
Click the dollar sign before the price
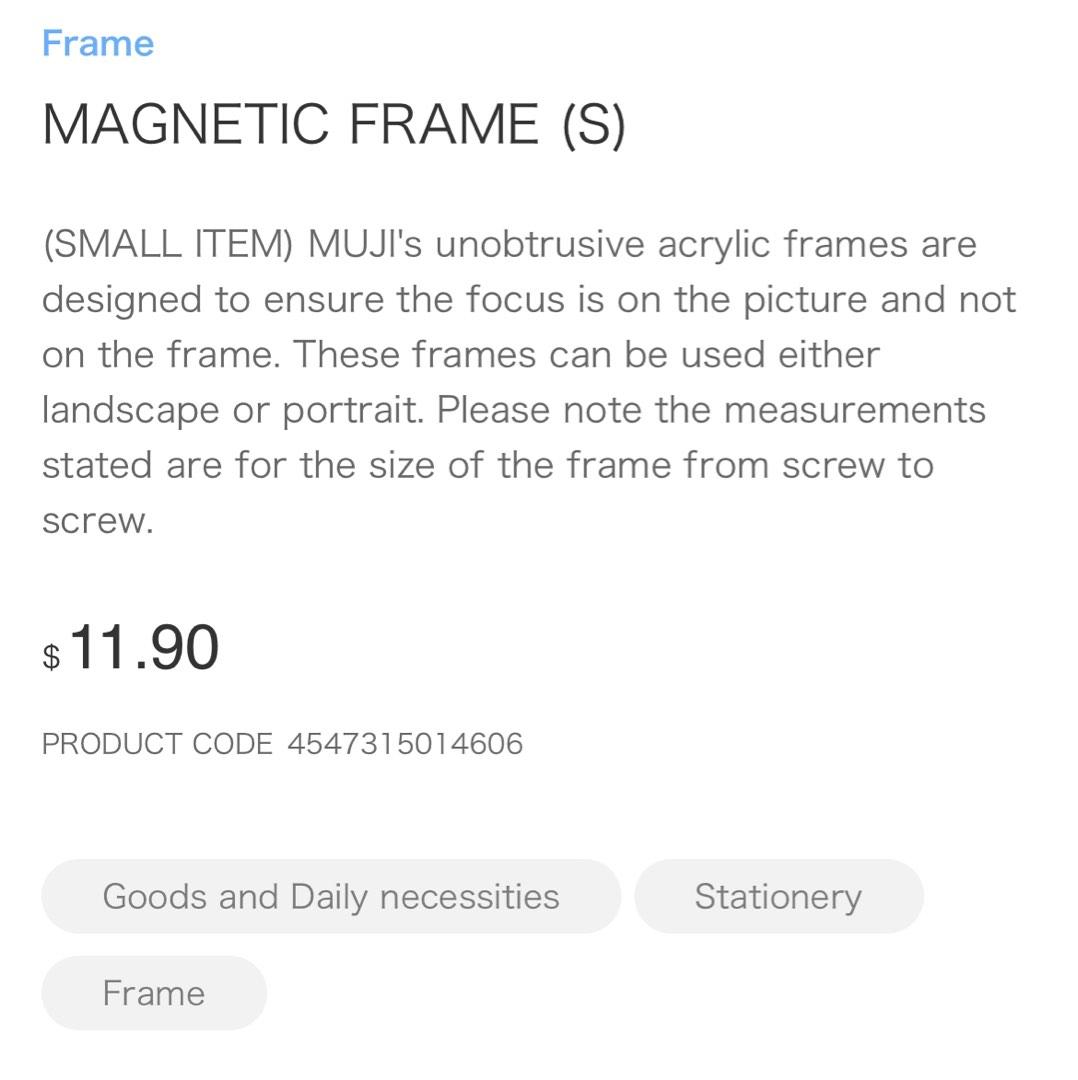[x=53, y=656]
